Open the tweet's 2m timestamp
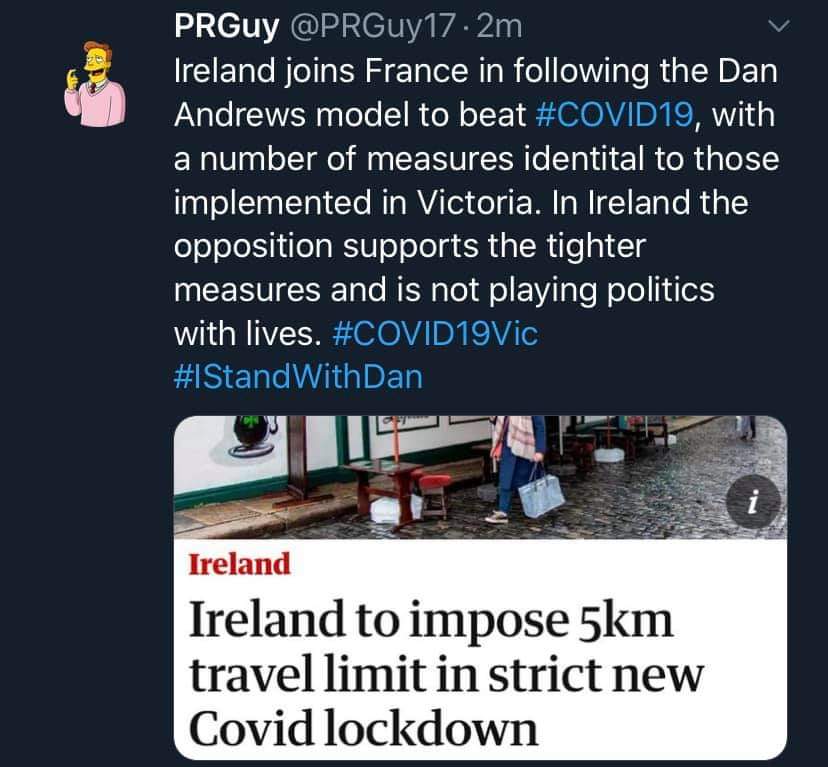Screen dimensions: 828x767 pyautogui.click(x=499, y=26)
